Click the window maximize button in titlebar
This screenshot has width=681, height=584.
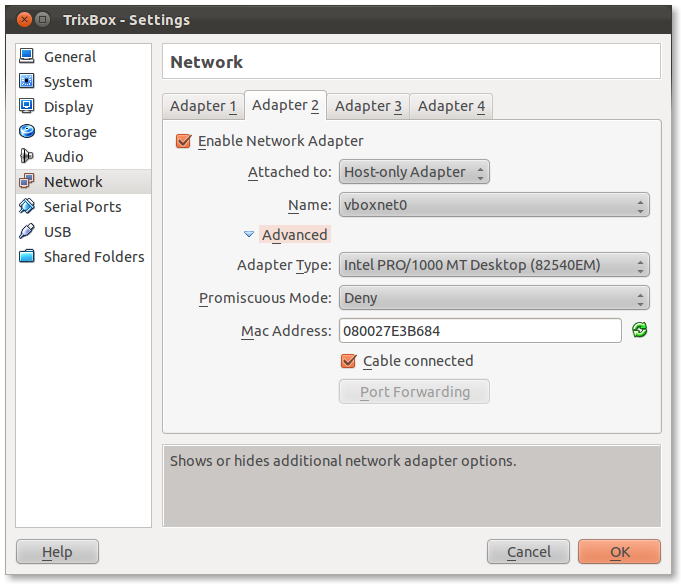43,20
